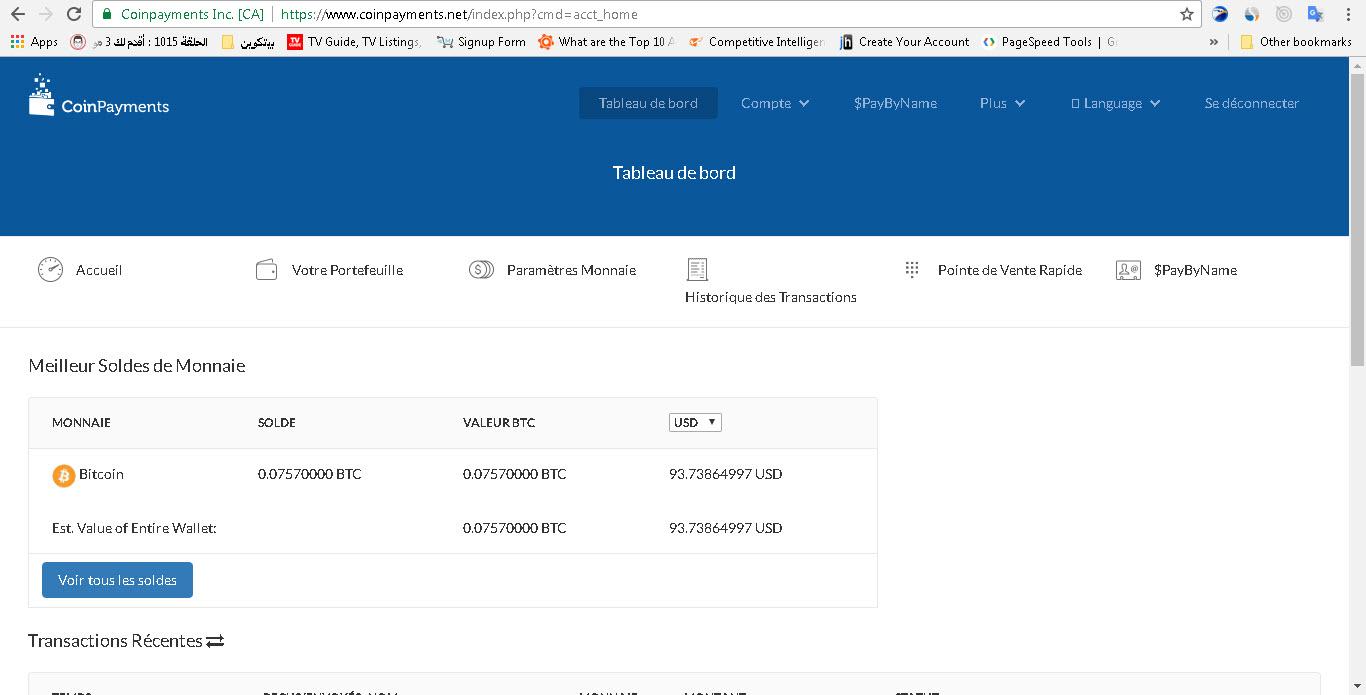Click the Votre Portefeuille wallet icon
Viewport: 1366px width, 695px height.
point(266,270)
